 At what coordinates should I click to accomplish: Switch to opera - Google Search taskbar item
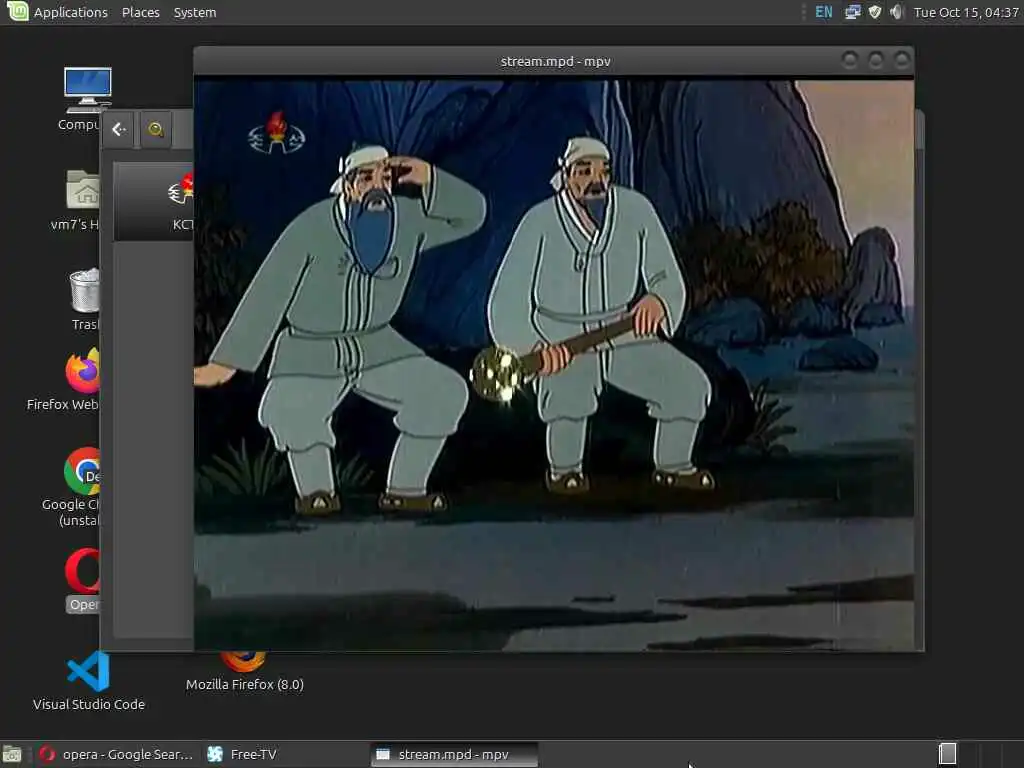pos(116,754)
